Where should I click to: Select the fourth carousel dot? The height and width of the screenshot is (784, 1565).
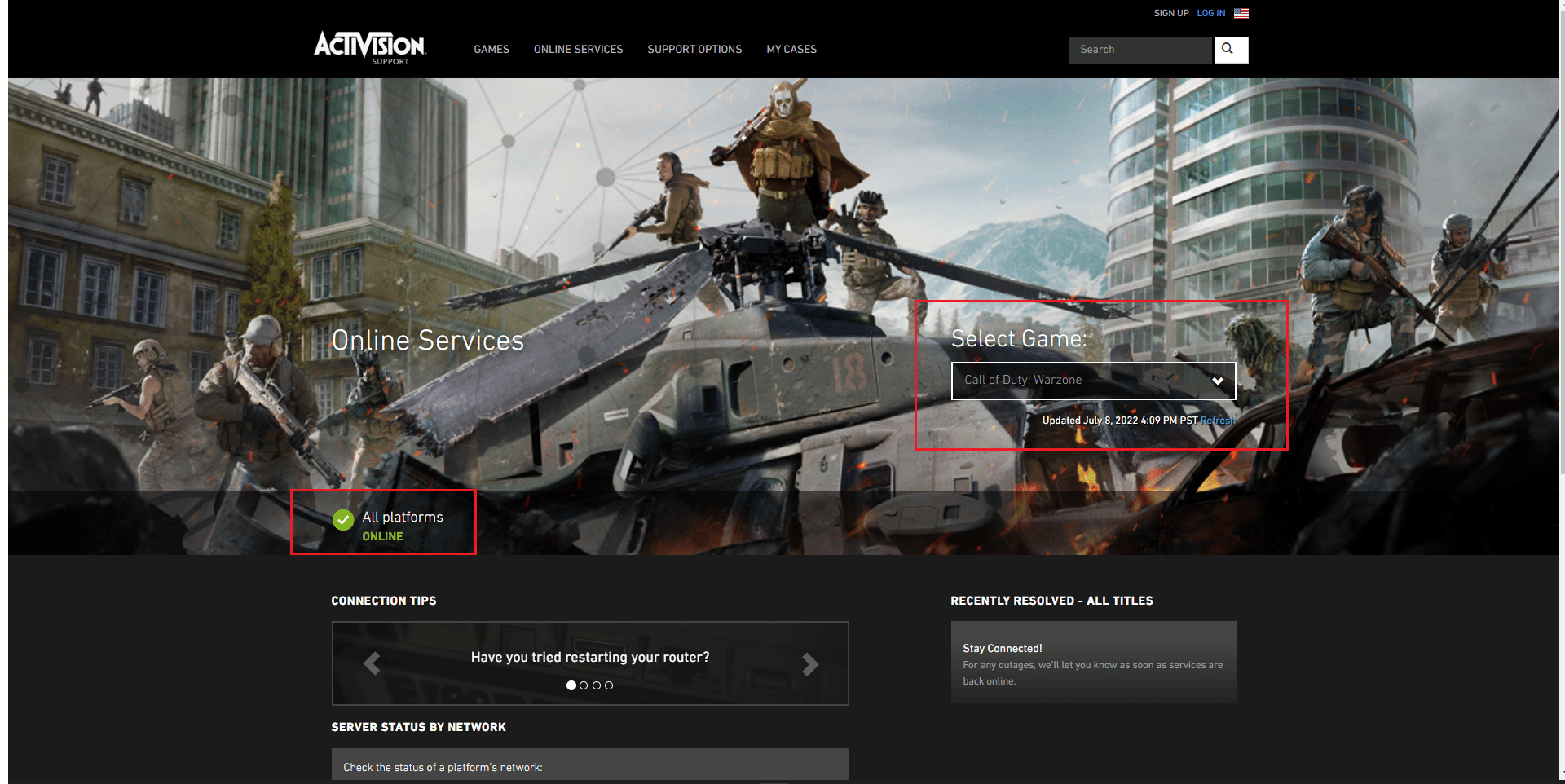click(x=609, y=685)
